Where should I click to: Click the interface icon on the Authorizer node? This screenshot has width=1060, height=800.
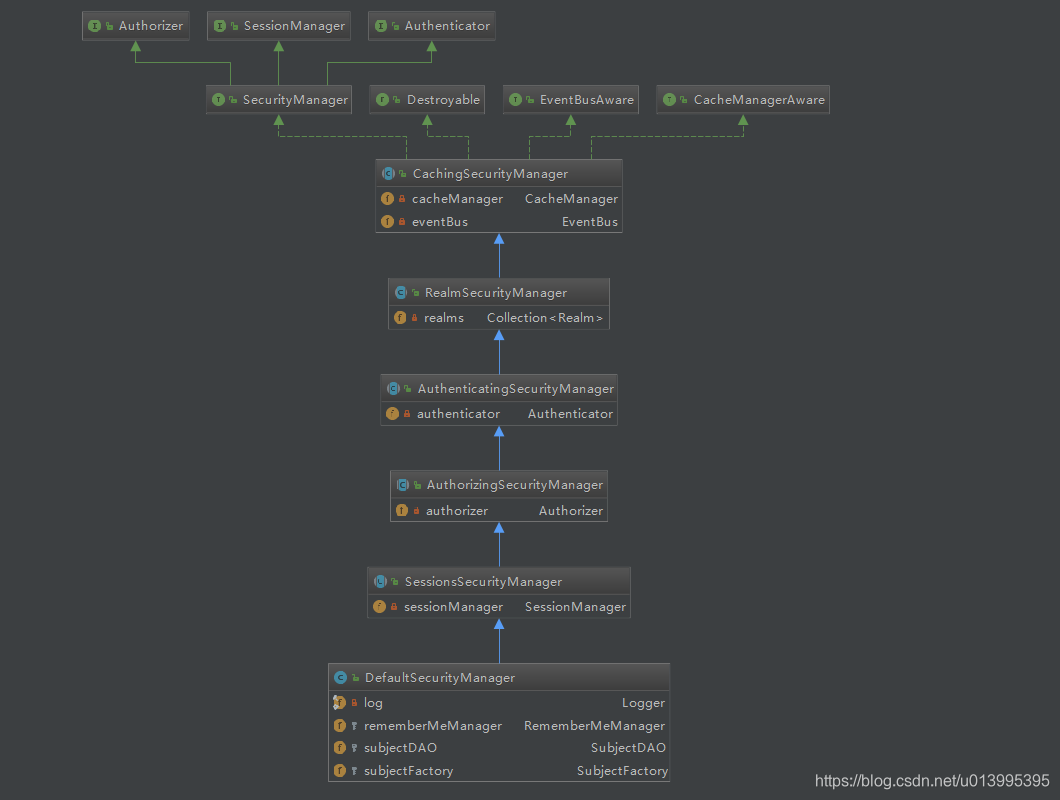click(94, 25)
